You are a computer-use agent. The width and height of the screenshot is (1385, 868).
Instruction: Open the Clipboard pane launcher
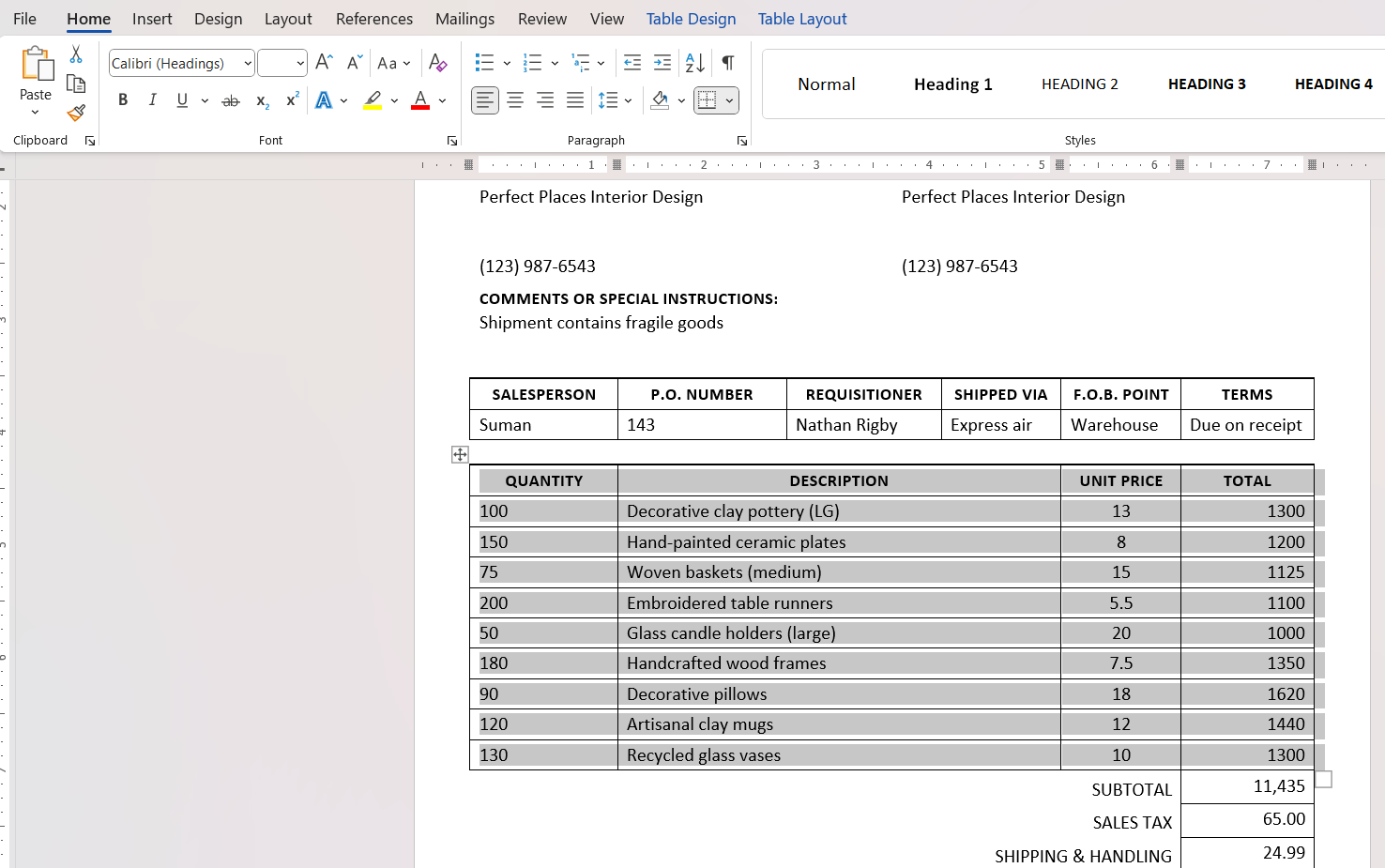click(90, 141)
